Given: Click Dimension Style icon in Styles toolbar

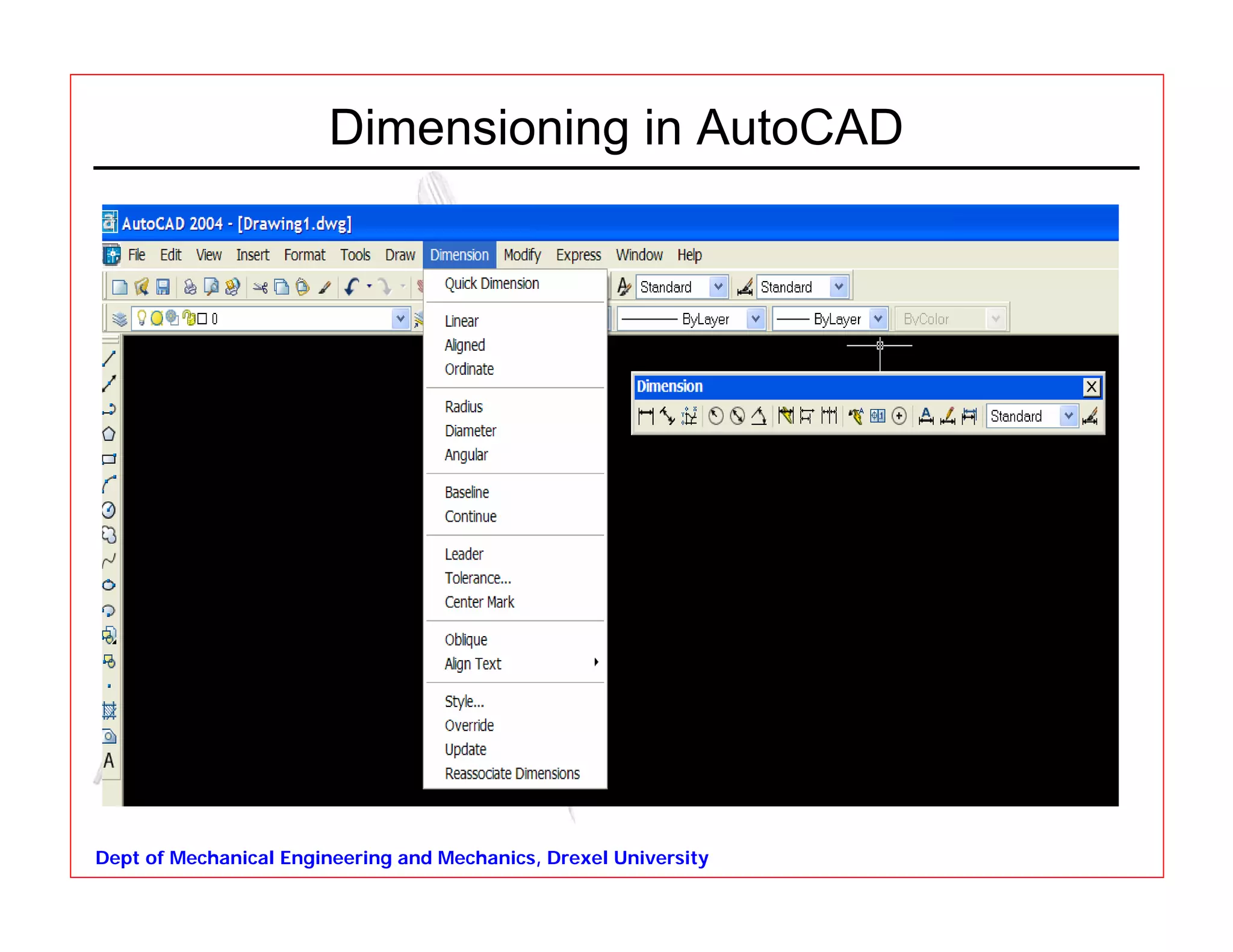Looking at the screenshot, I should pyautogui.click(x=745, y=287).
